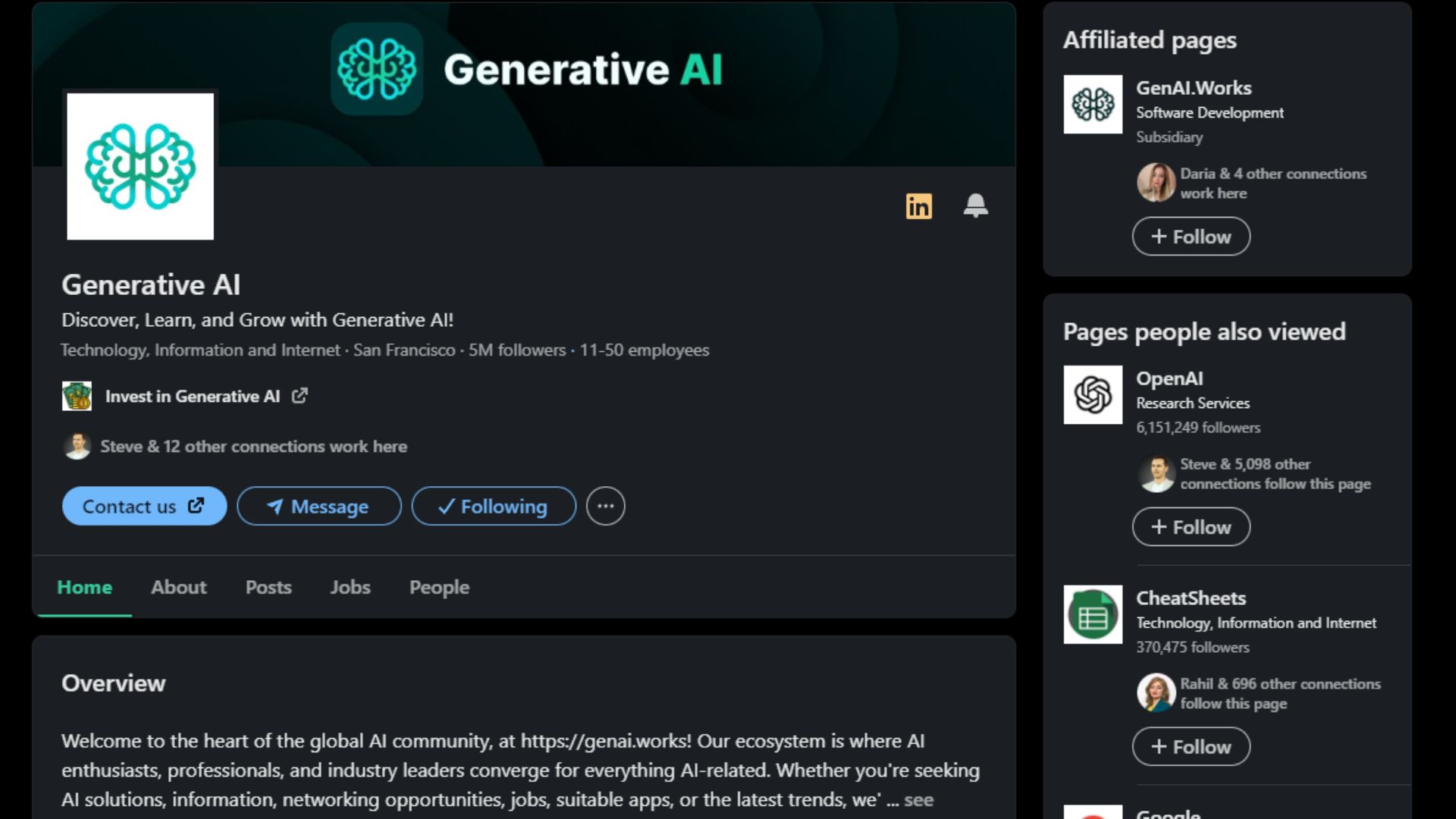1456x819 pixels.
Task: Switch to the About tab
Action: tap(178, 587)
